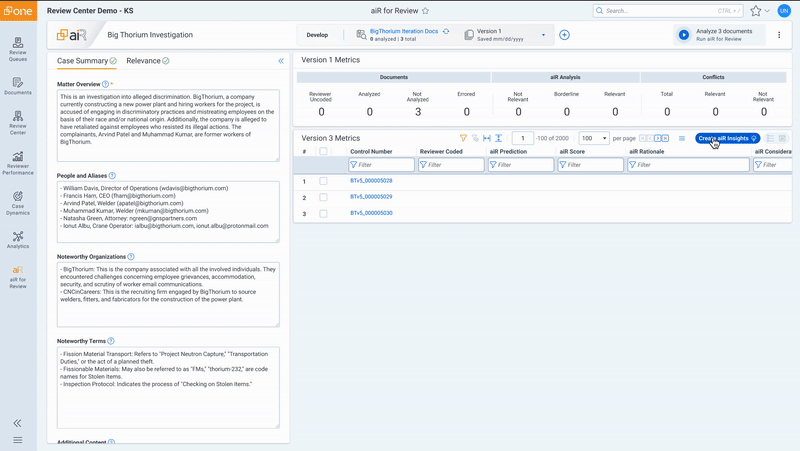The height and width of the screenshot is (451, 800).
Task: Show help for Noteworthy Terms
Action: tap(111, 341)
